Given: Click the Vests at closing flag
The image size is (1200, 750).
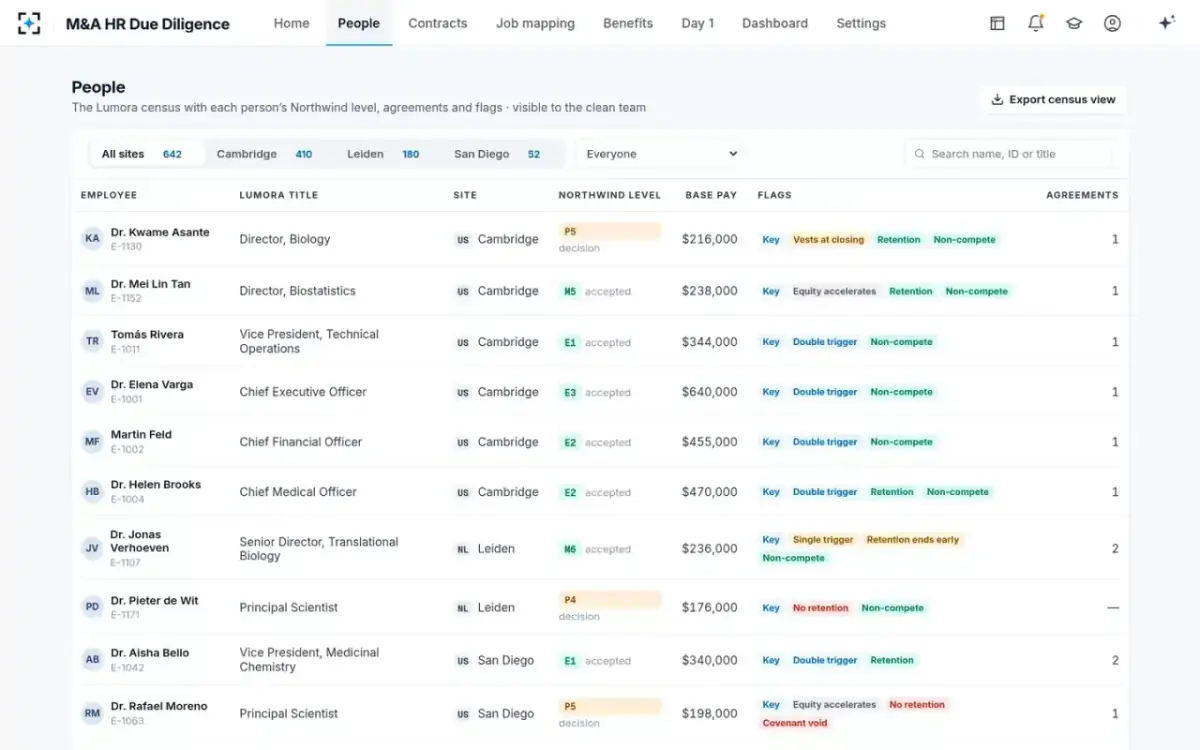Looking at the screenshot, I should point(828,240).
